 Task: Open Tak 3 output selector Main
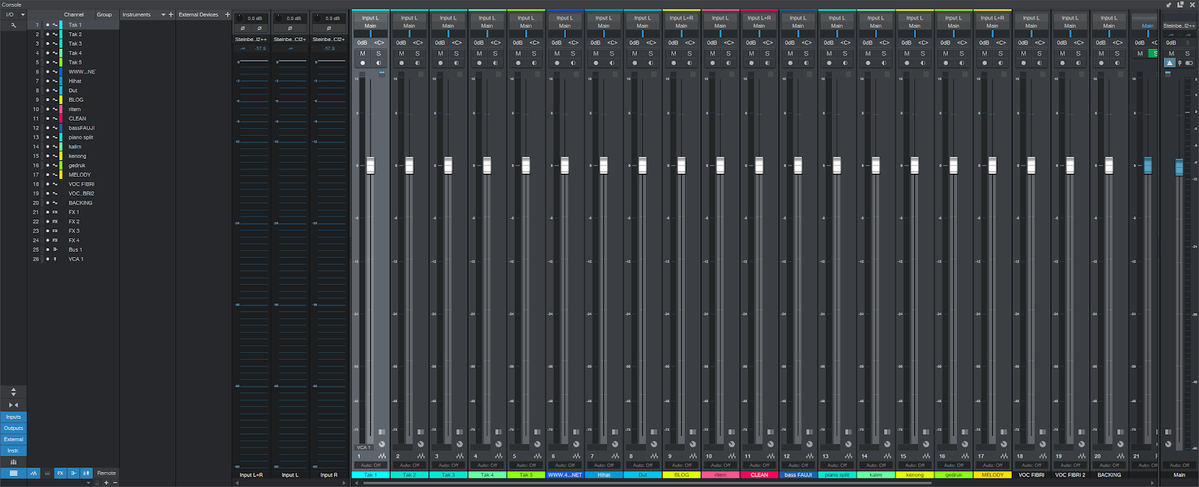448,26
